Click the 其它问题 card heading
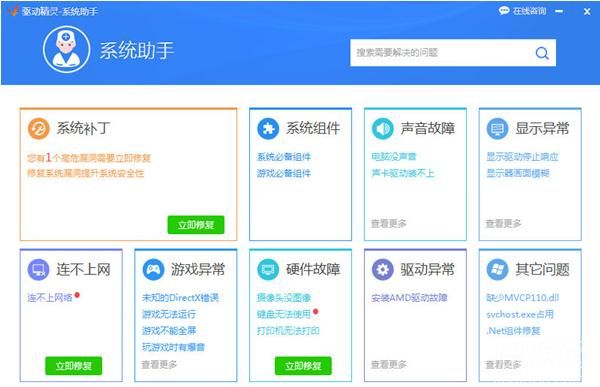The height and width of the screenshot is (387, 600). click(x=542, y=269)
